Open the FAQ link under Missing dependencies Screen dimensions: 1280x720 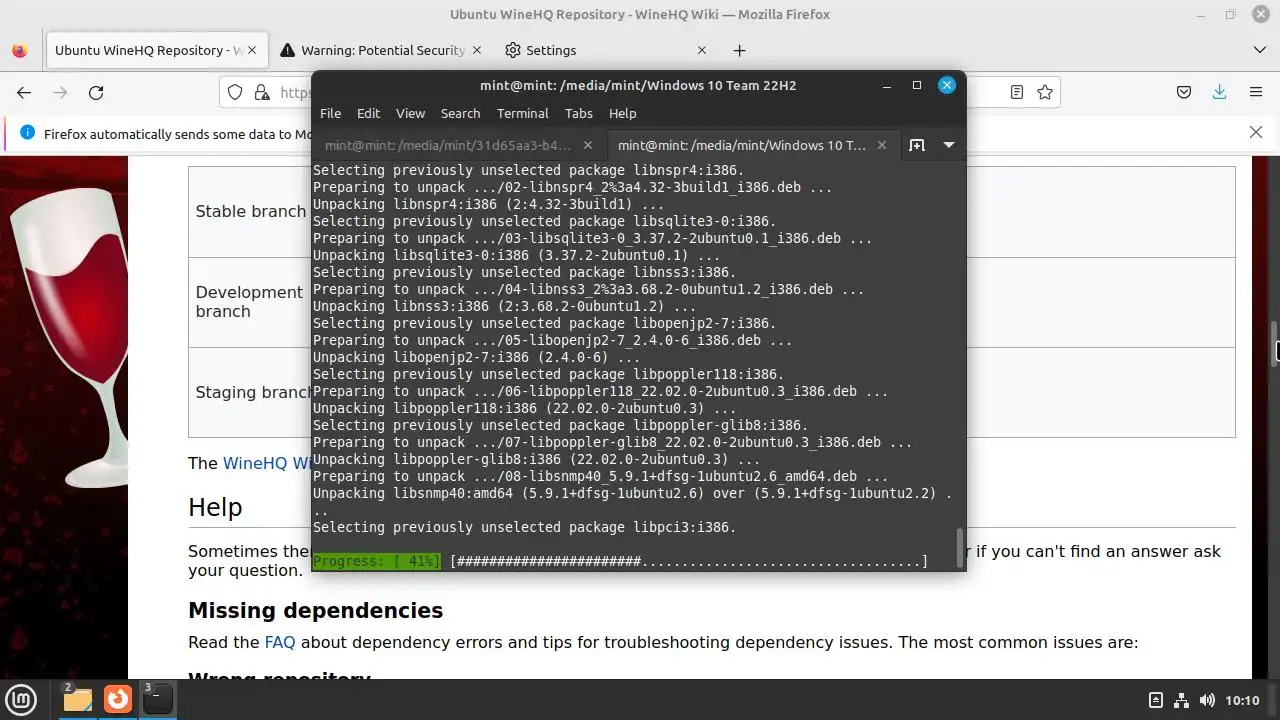(x=280, y=642)
